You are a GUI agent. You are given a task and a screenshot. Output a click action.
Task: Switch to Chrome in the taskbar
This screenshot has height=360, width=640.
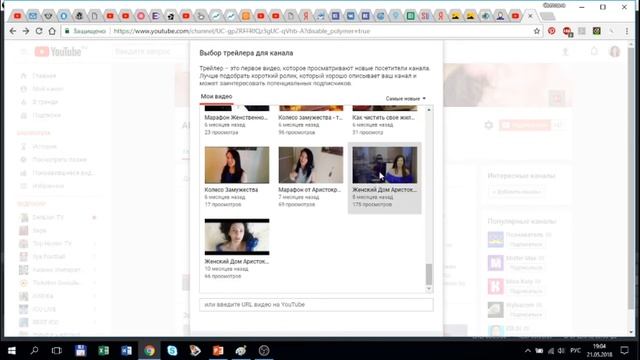(x=149, y=351)
